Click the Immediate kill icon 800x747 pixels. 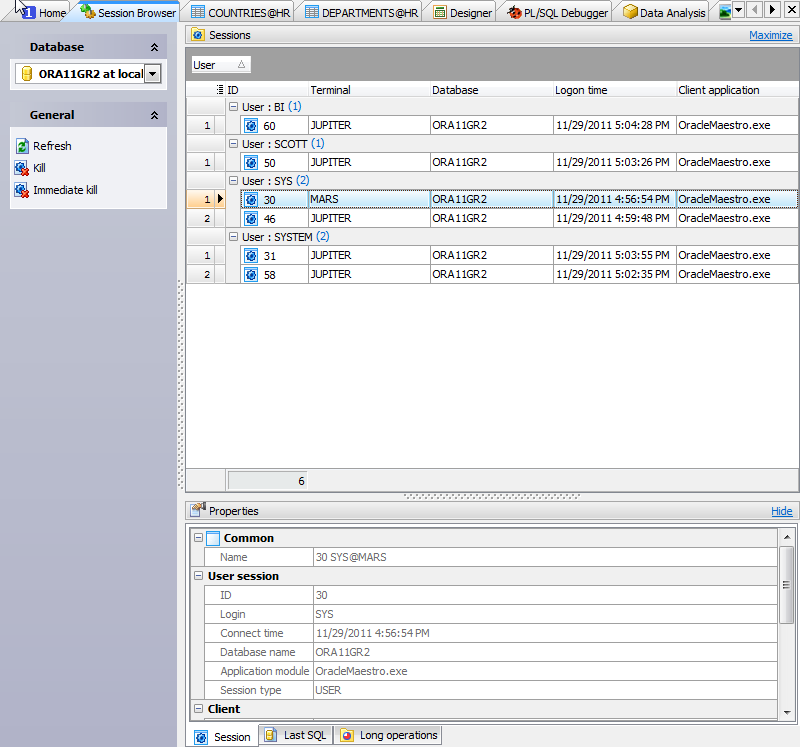coord(21,190)
